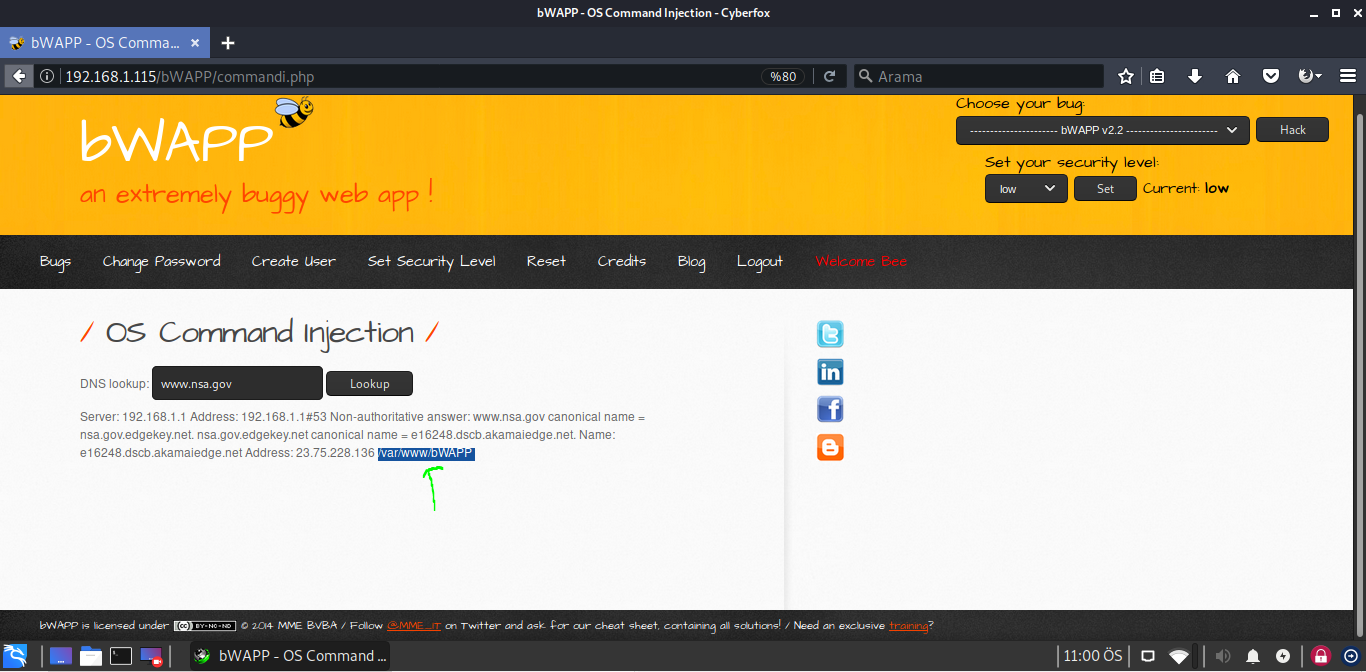Open the training link in the footer
1366x672 pixels.
pyautogui.click(x=908, y=626)
